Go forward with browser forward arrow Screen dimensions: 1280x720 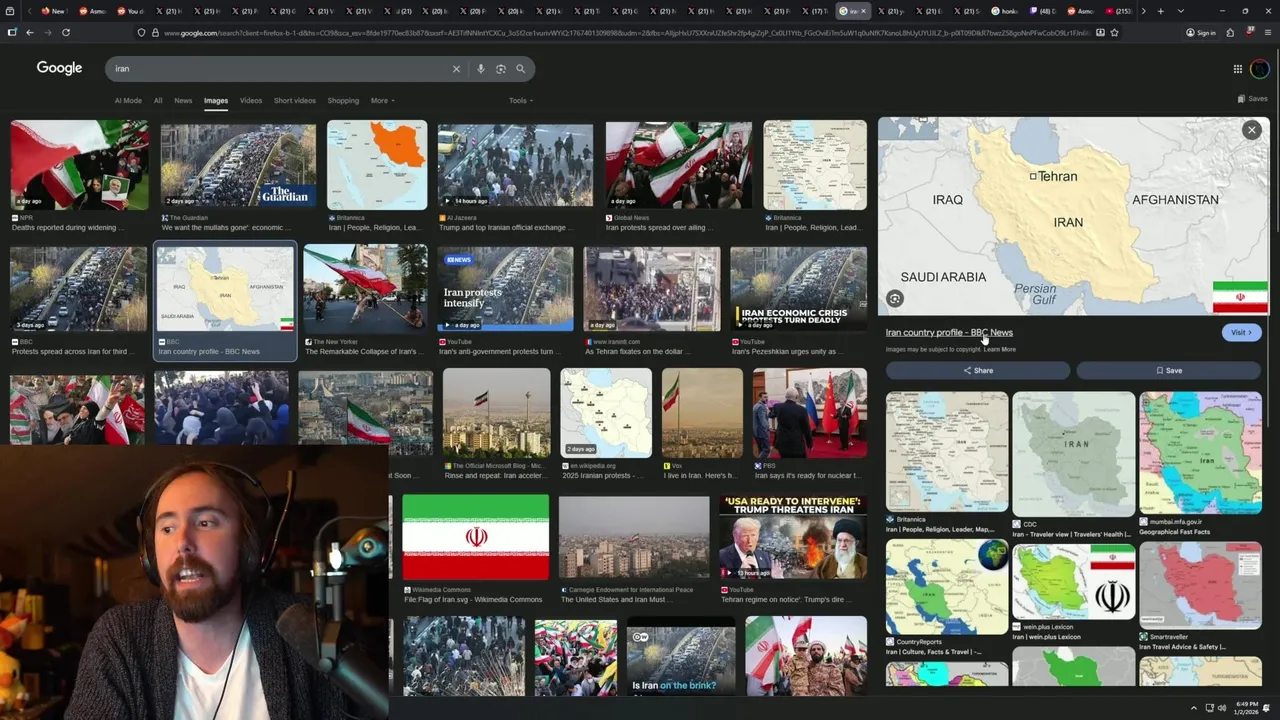(47, 32)
